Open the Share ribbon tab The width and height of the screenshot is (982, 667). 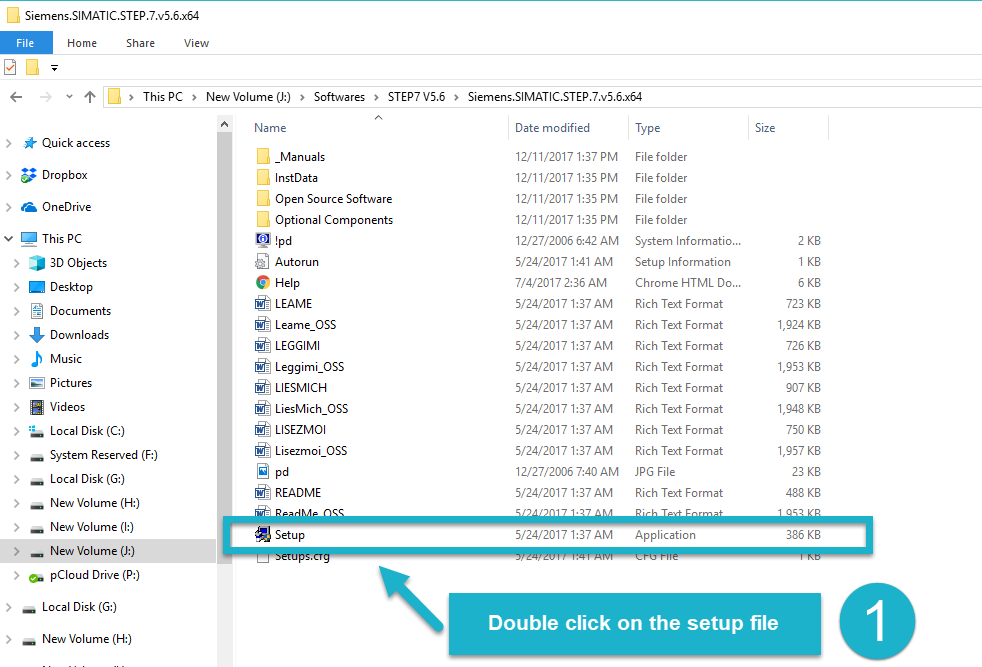(140, 43)
